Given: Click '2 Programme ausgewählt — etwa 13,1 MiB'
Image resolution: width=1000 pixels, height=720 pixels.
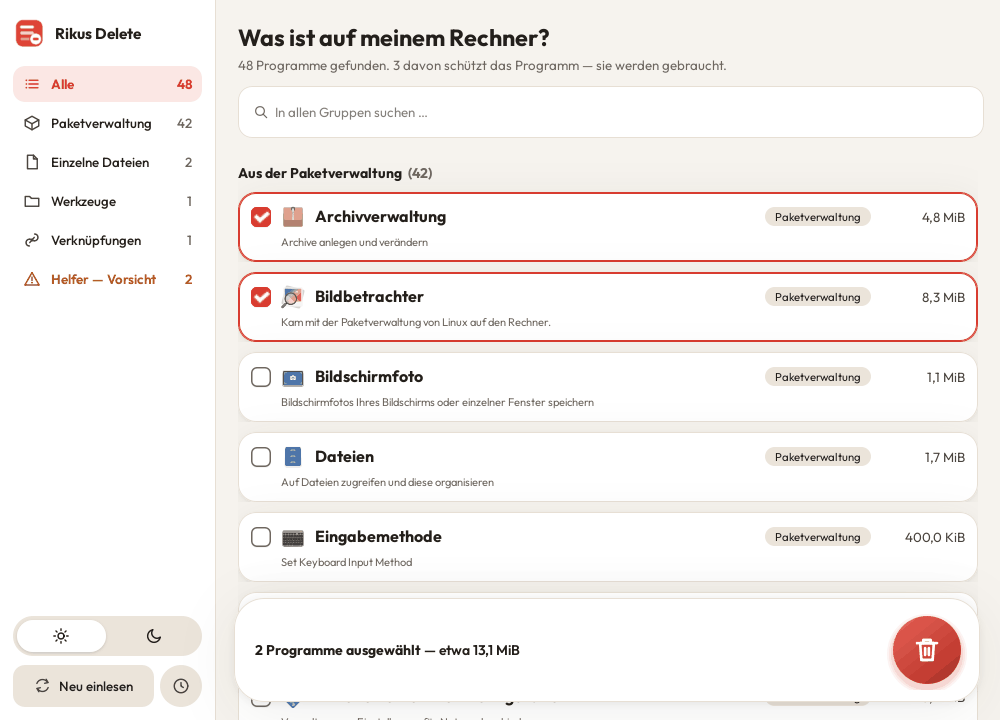Looking at the screenshot, I should click(387, 650).
